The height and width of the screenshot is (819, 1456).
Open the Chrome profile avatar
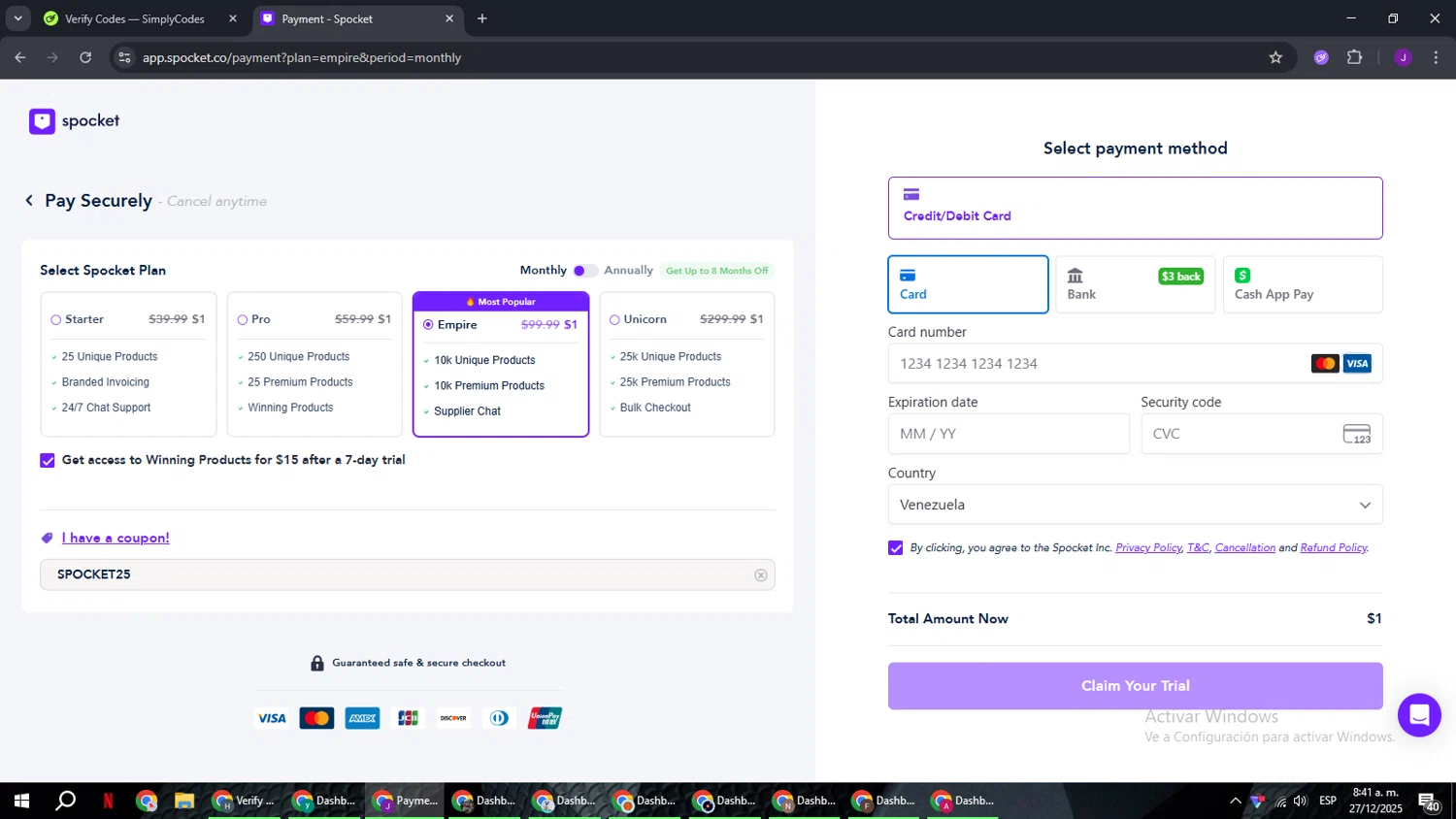(1403, 57)
